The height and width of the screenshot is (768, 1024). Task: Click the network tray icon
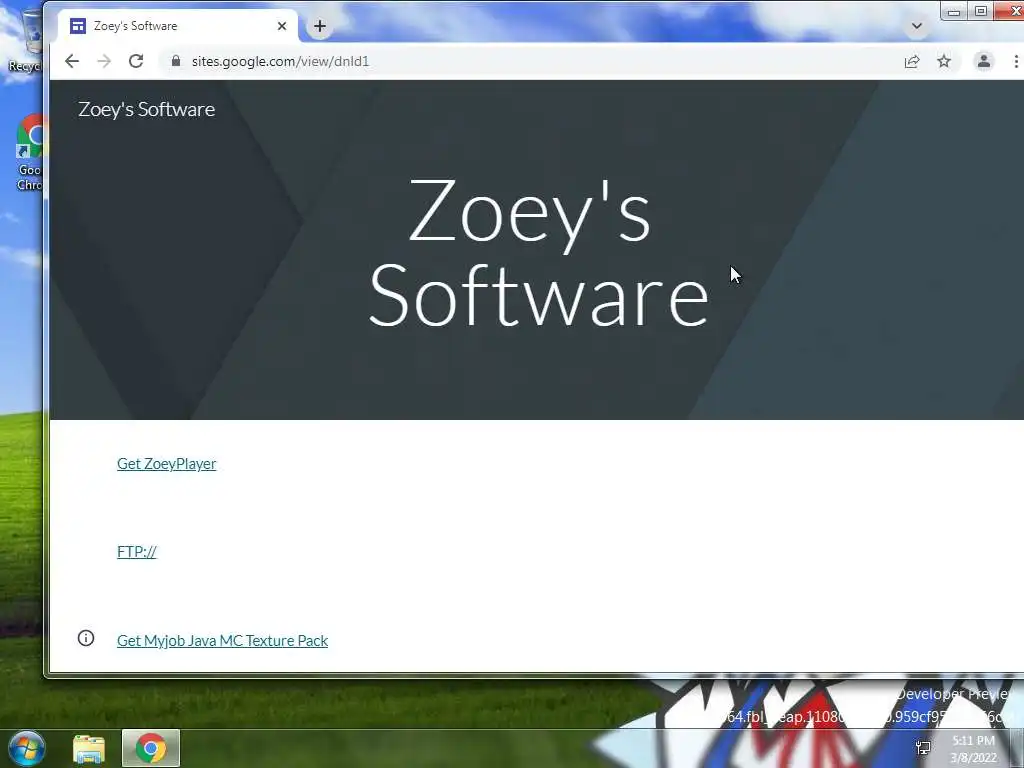click(x=923, y=748)
